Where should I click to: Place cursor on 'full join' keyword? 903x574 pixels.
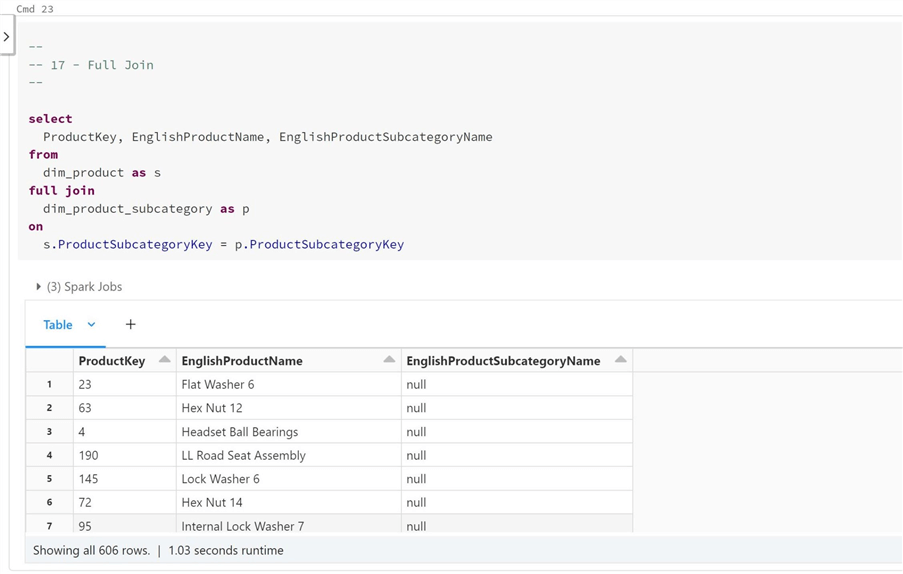point(62,191)
